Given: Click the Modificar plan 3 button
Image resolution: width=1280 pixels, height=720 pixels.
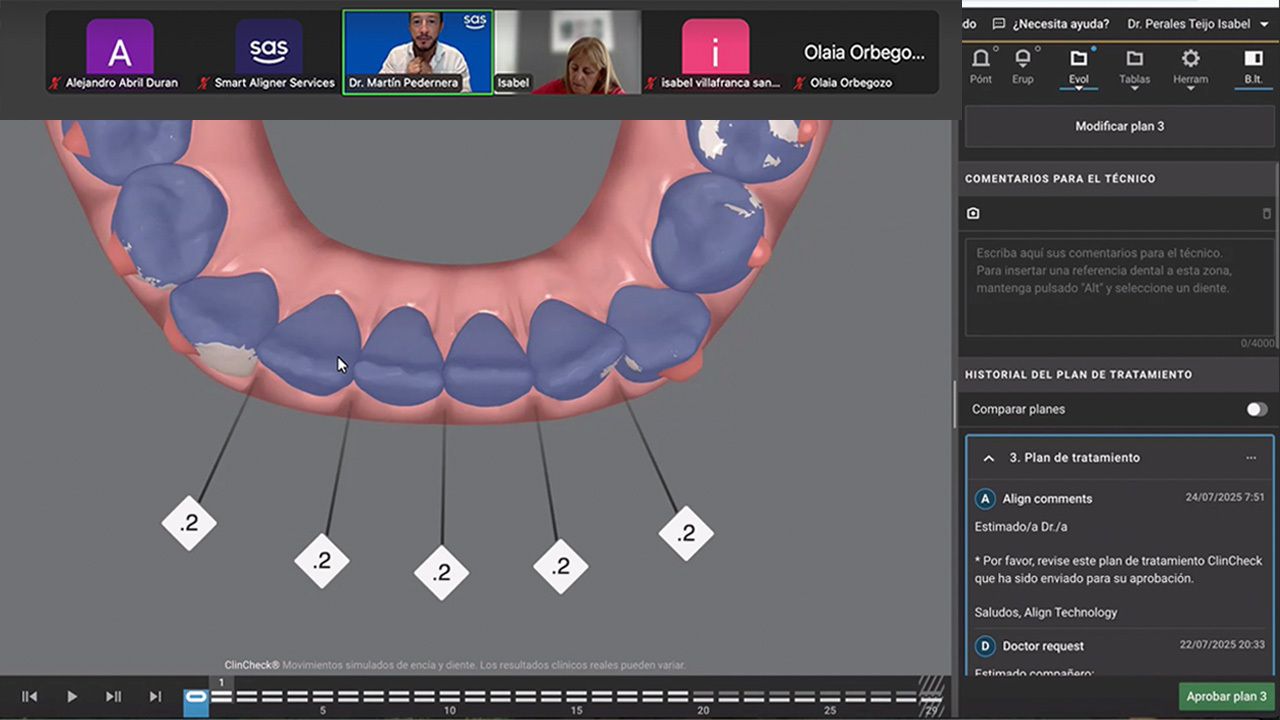Looking at the screenshot, I should pyautogui.click(x=1119, y=127).
